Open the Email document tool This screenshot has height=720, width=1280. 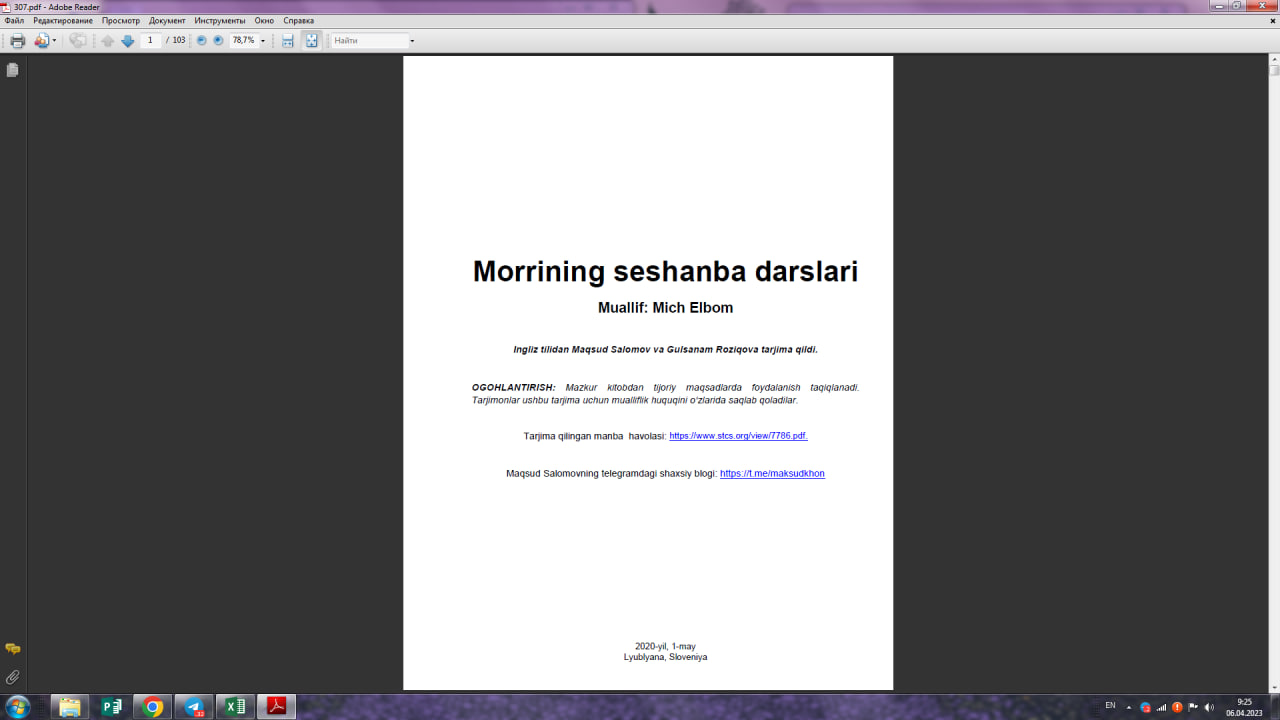pyautogui.click(x=40, y=40)
